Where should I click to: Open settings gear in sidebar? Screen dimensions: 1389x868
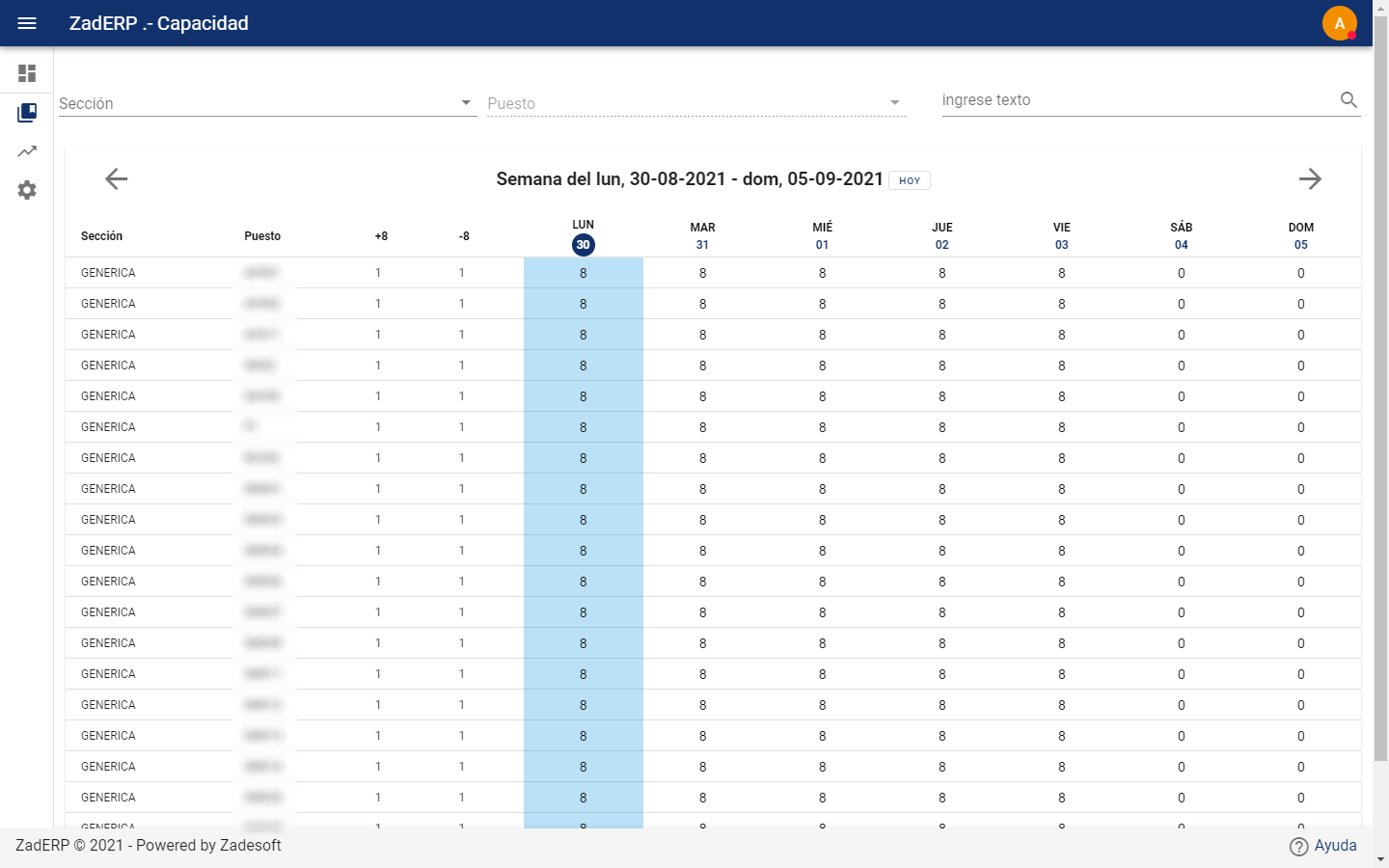coord(27,190)
